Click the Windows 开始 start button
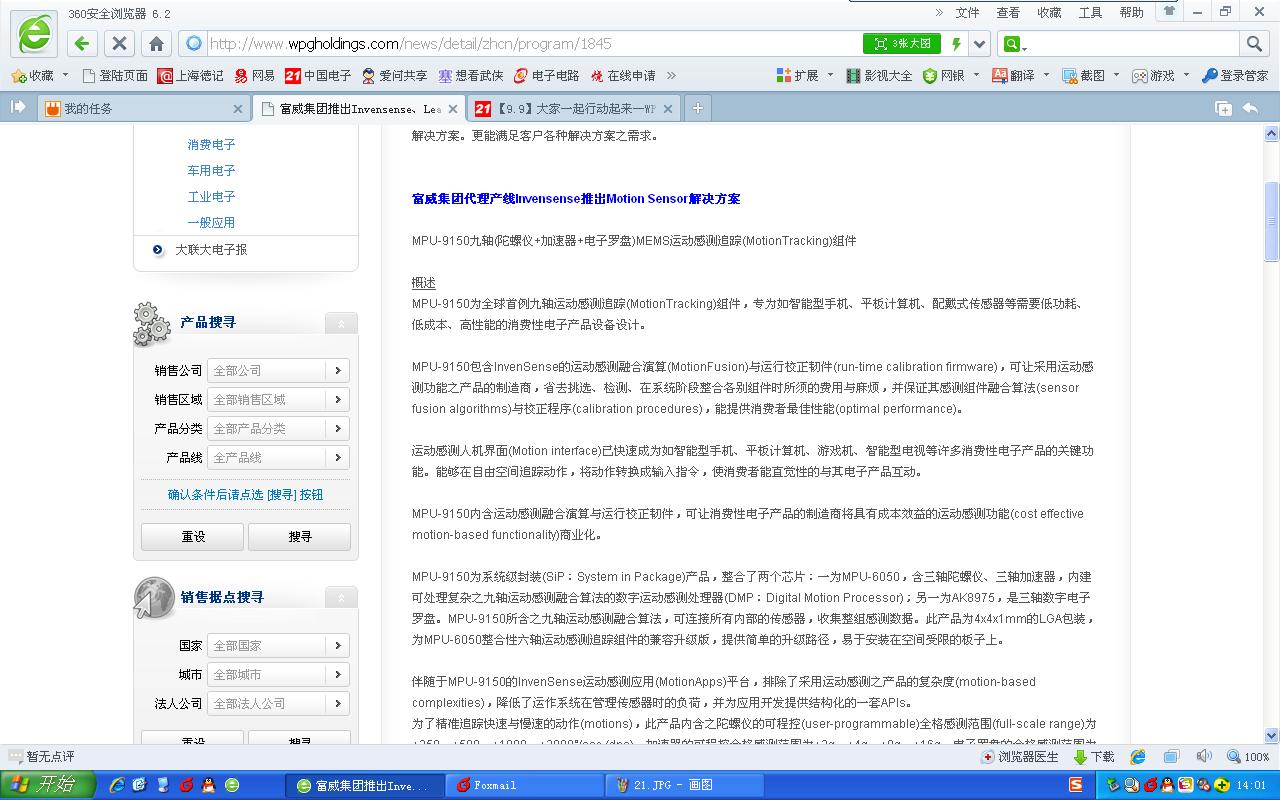The image size is (1280, 800). tap(47, 785)
